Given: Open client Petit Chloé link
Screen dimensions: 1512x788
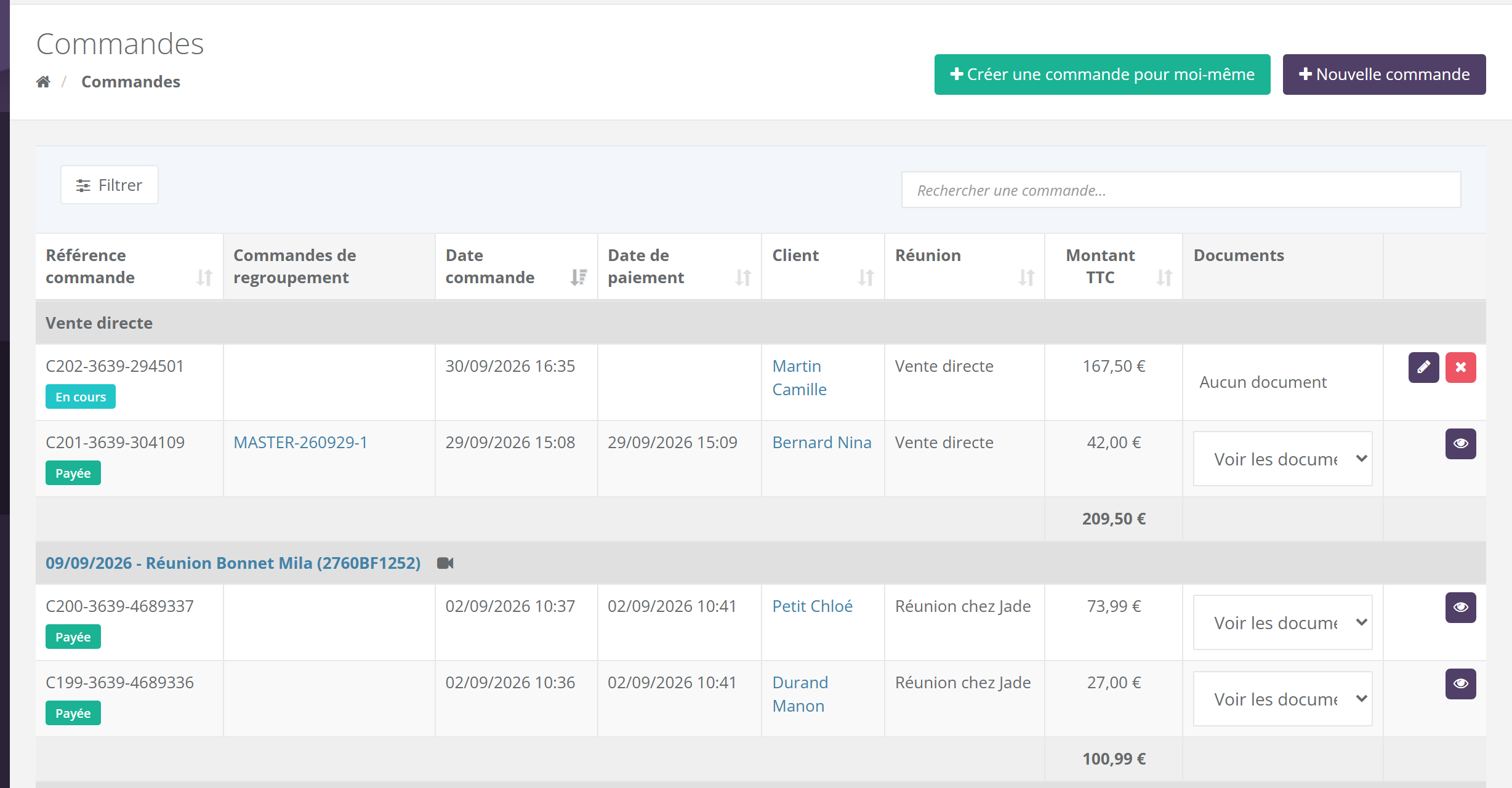Looking at the screenshot, I should (x=813, y=606).
